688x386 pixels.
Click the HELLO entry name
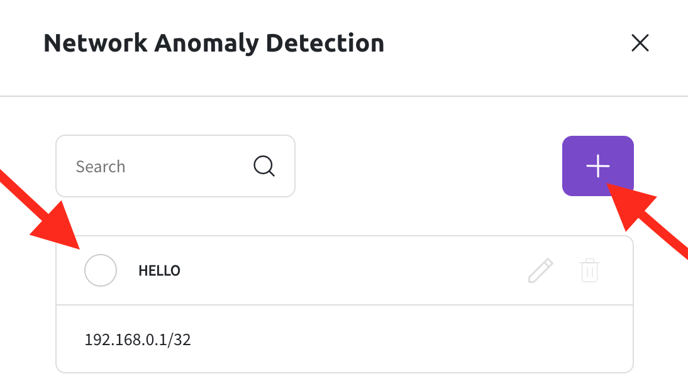pos(159,271)
